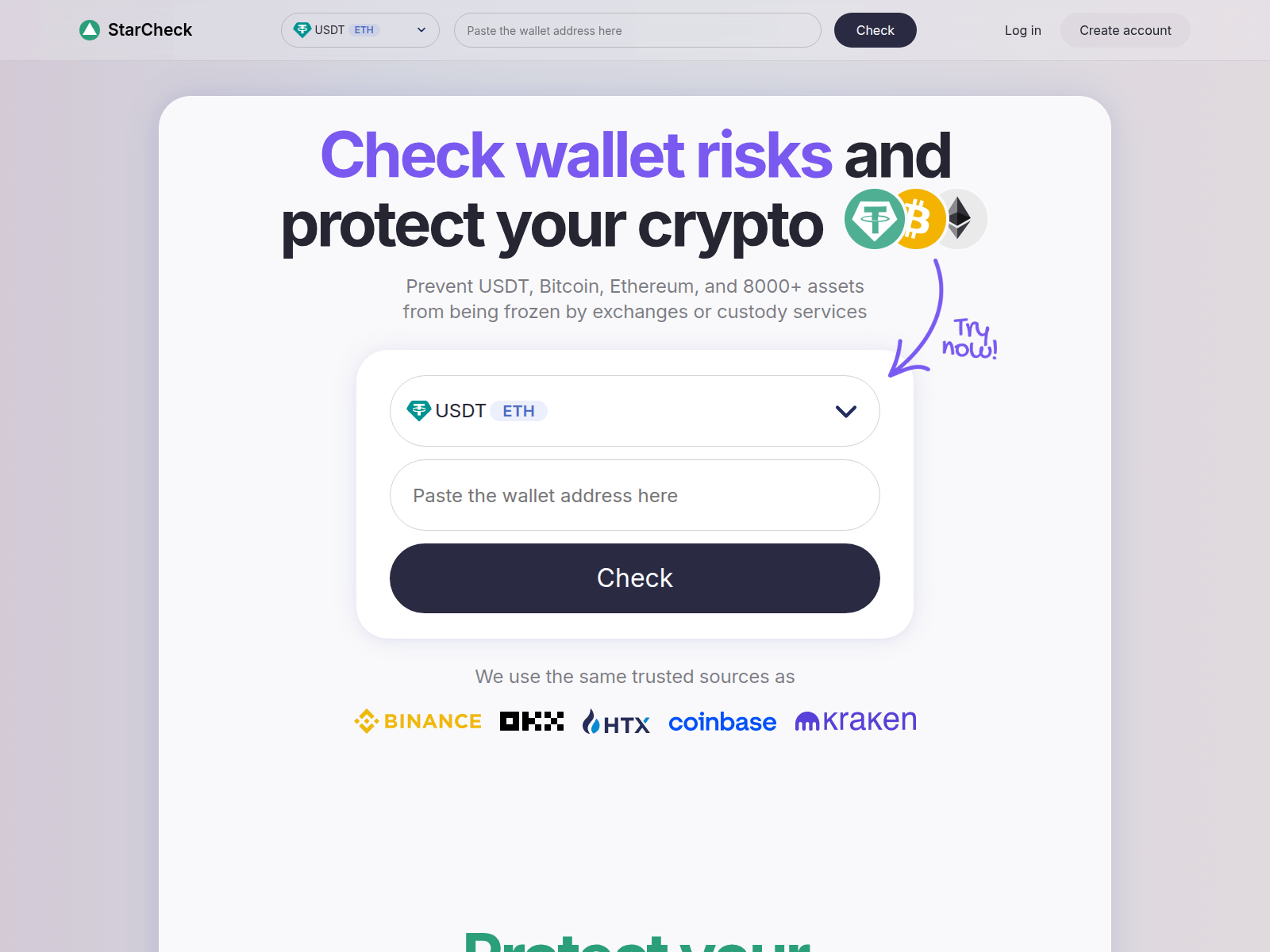The image size is (1270, 952).
Task: Click the Create account button
Action: click(x=1126, y=30)
